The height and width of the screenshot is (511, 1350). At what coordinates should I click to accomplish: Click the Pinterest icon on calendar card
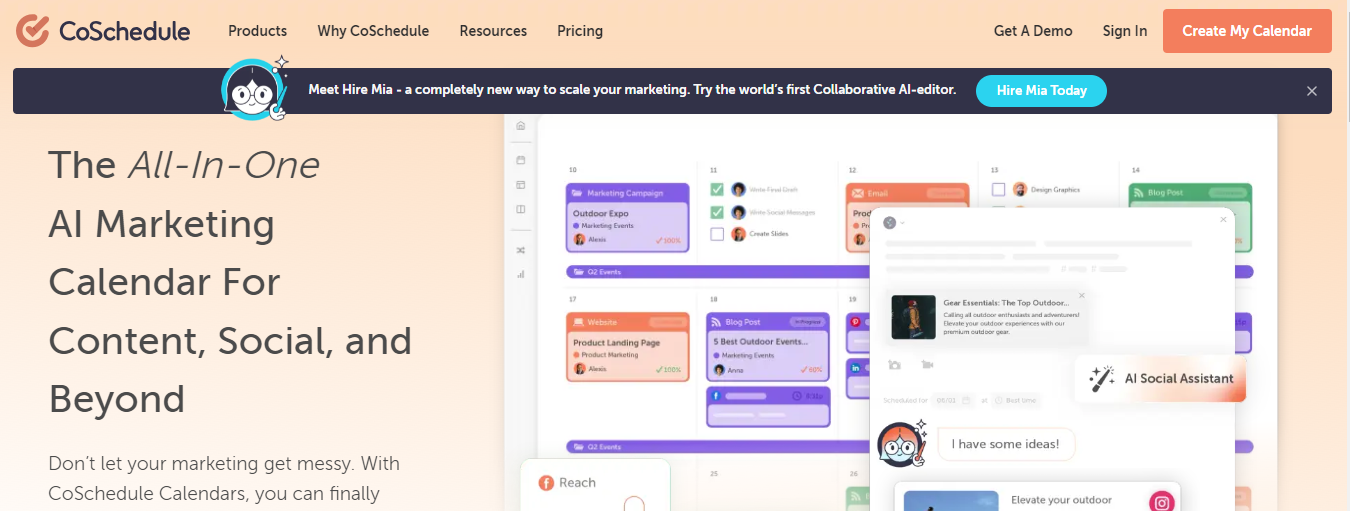856,322
